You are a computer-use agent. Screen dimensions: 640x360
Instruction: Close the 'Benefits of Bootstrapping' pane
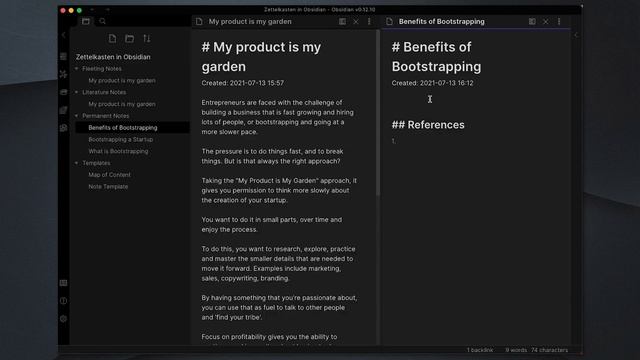click(x=546, y=22)
